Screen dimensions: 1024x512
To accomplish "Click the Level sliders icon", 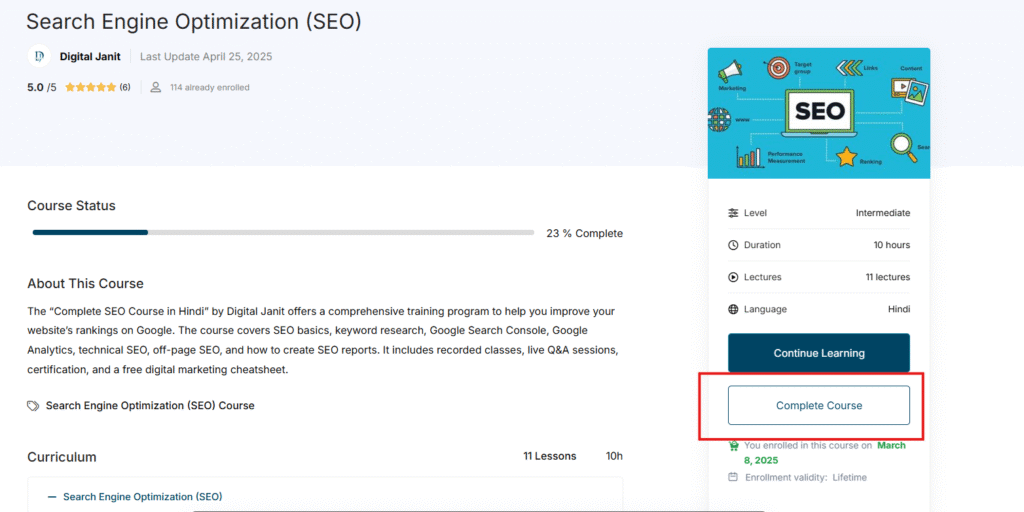I will click(x=734, y=213).
